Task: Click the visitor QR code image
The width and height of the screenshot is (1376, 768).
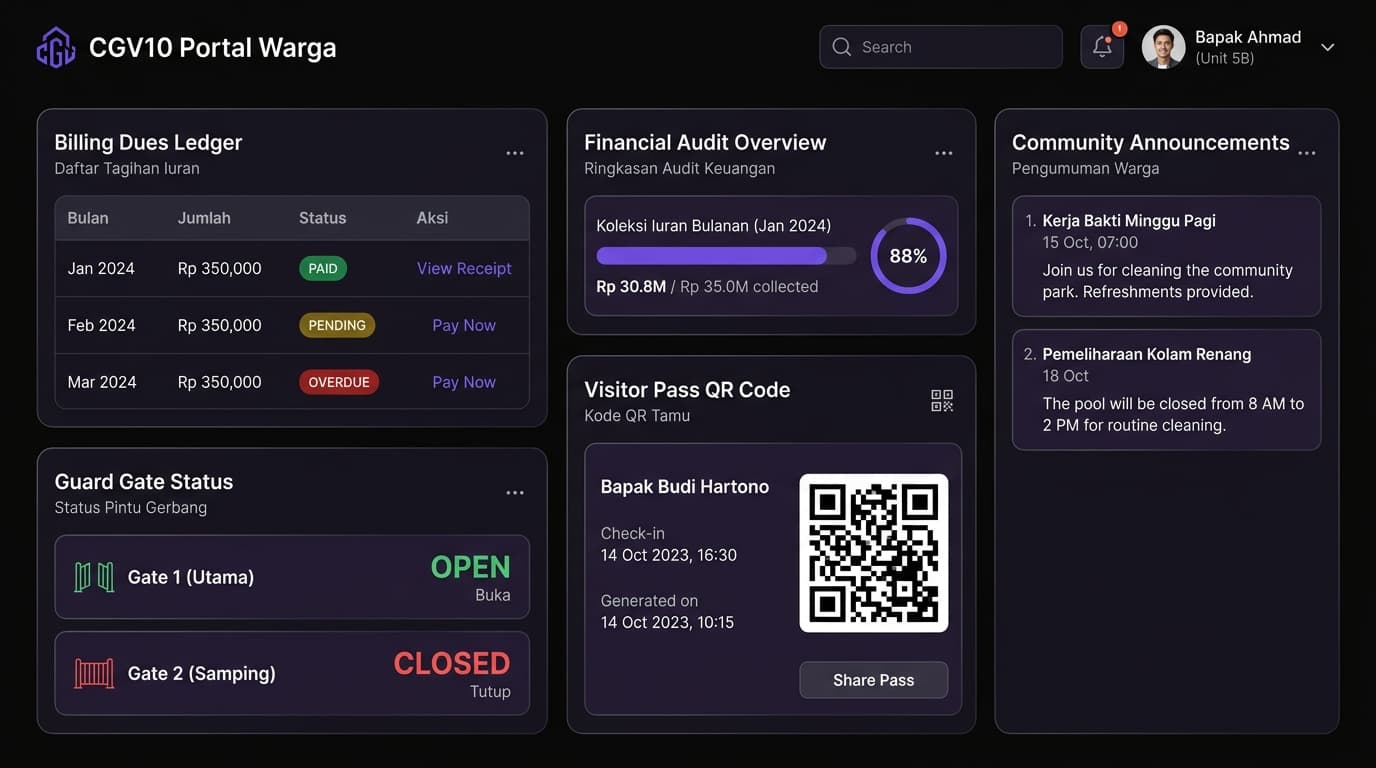Action: pyautogui.click(x=874, y=553)
